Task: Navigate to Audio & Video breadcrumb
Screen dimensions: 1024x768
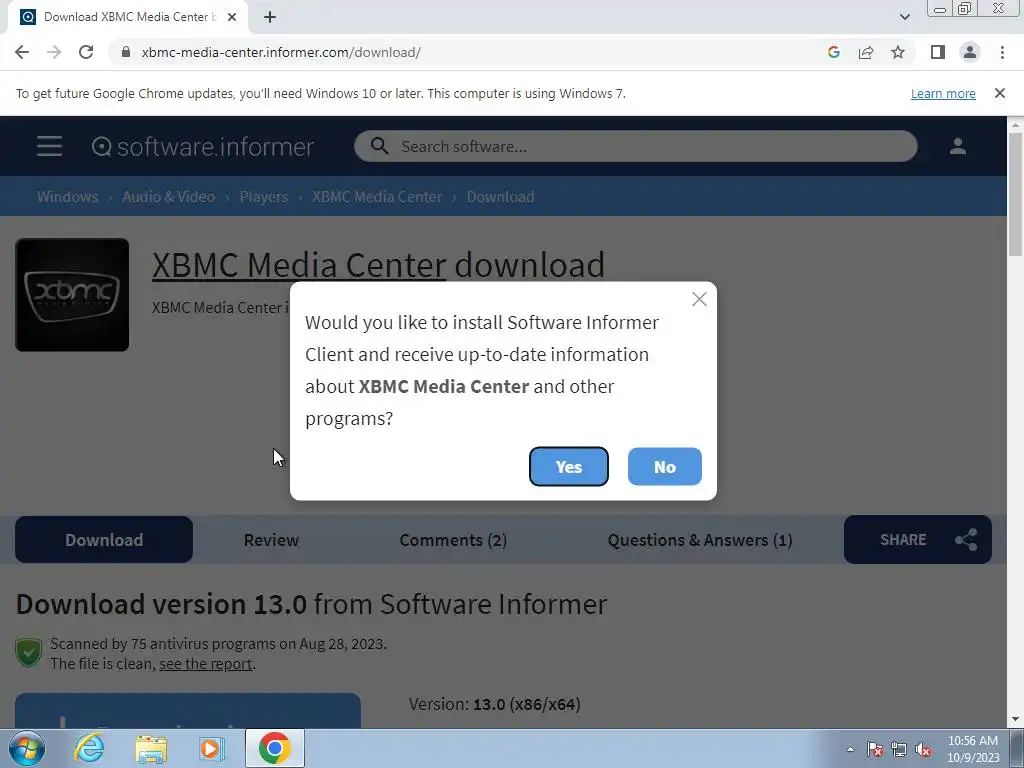Action: [x=168, y=197]
